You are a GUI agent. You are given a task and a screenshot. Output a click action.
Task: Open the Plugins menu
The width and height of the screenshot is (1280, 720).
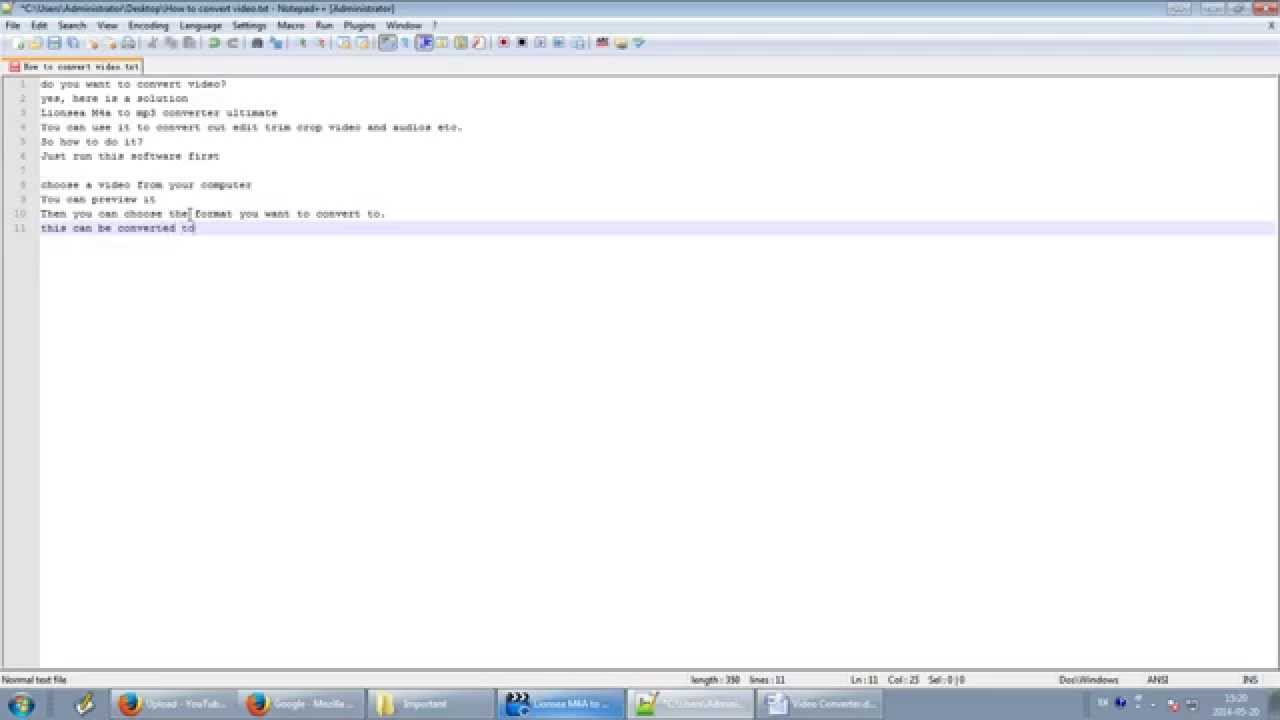[359, 25]
